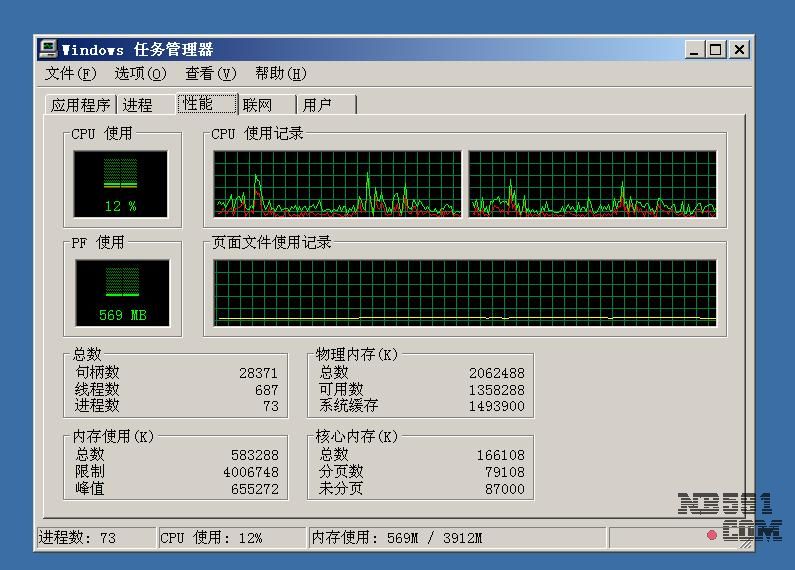Click the PF usage meter showing 569 MB

coord(122,293)
